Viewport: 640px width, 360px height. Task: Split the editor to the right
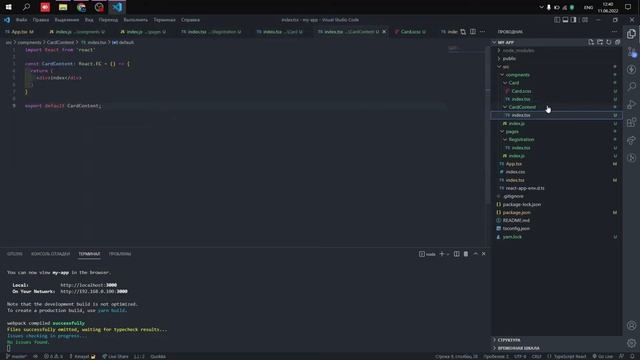(x=473, y=31)
